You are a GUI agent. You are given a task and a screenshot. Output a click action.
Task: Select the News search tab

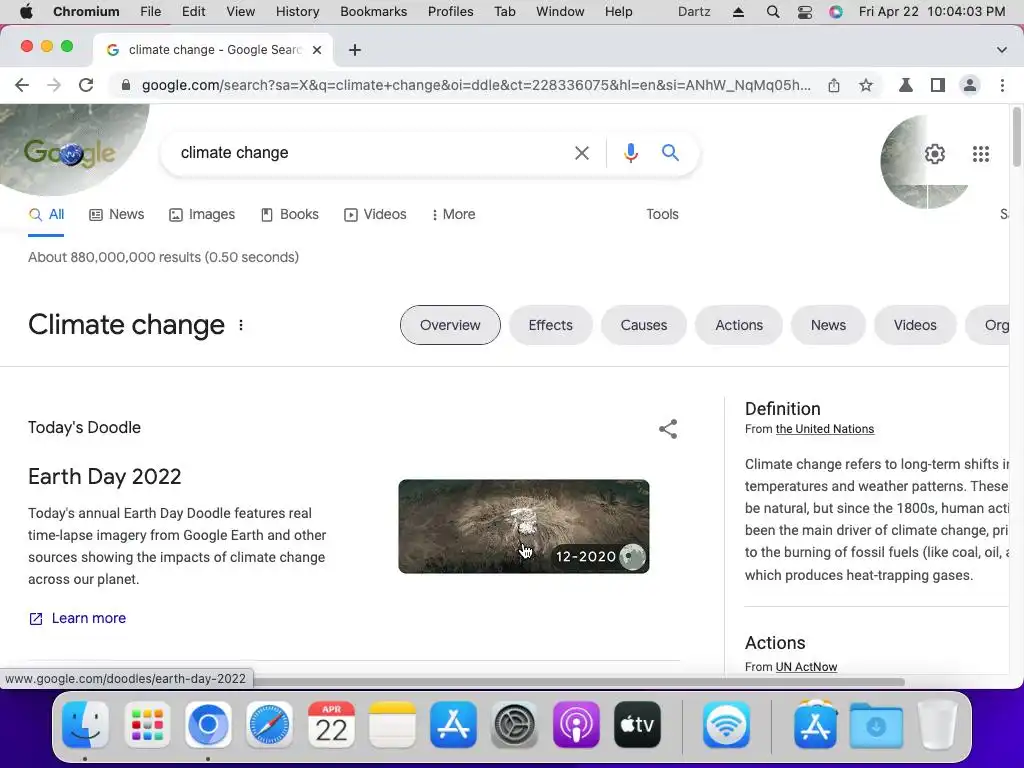tap(116, 214)
